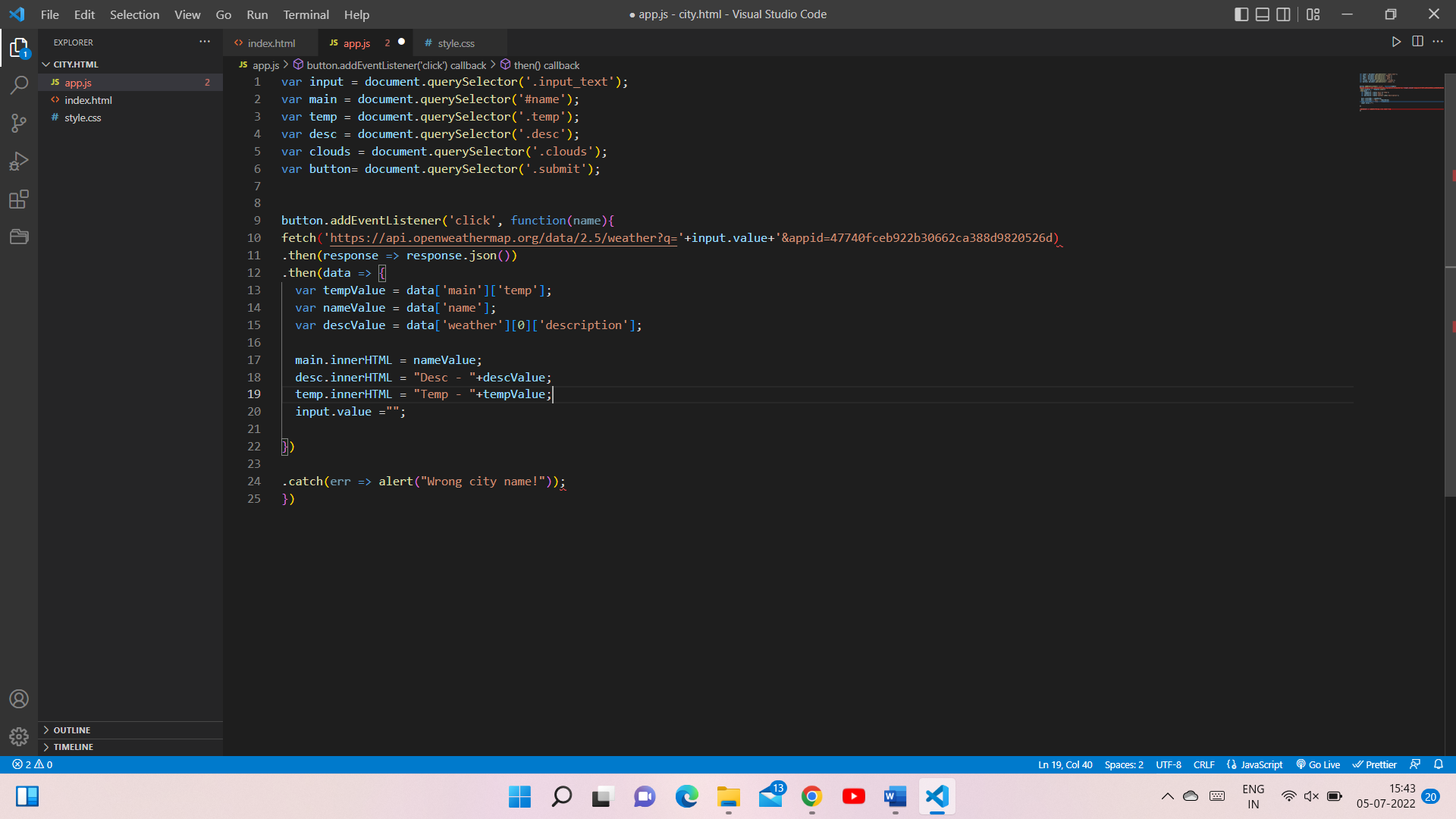
Task: Open the Manage gear icon
Action: [x=19, y=736]
